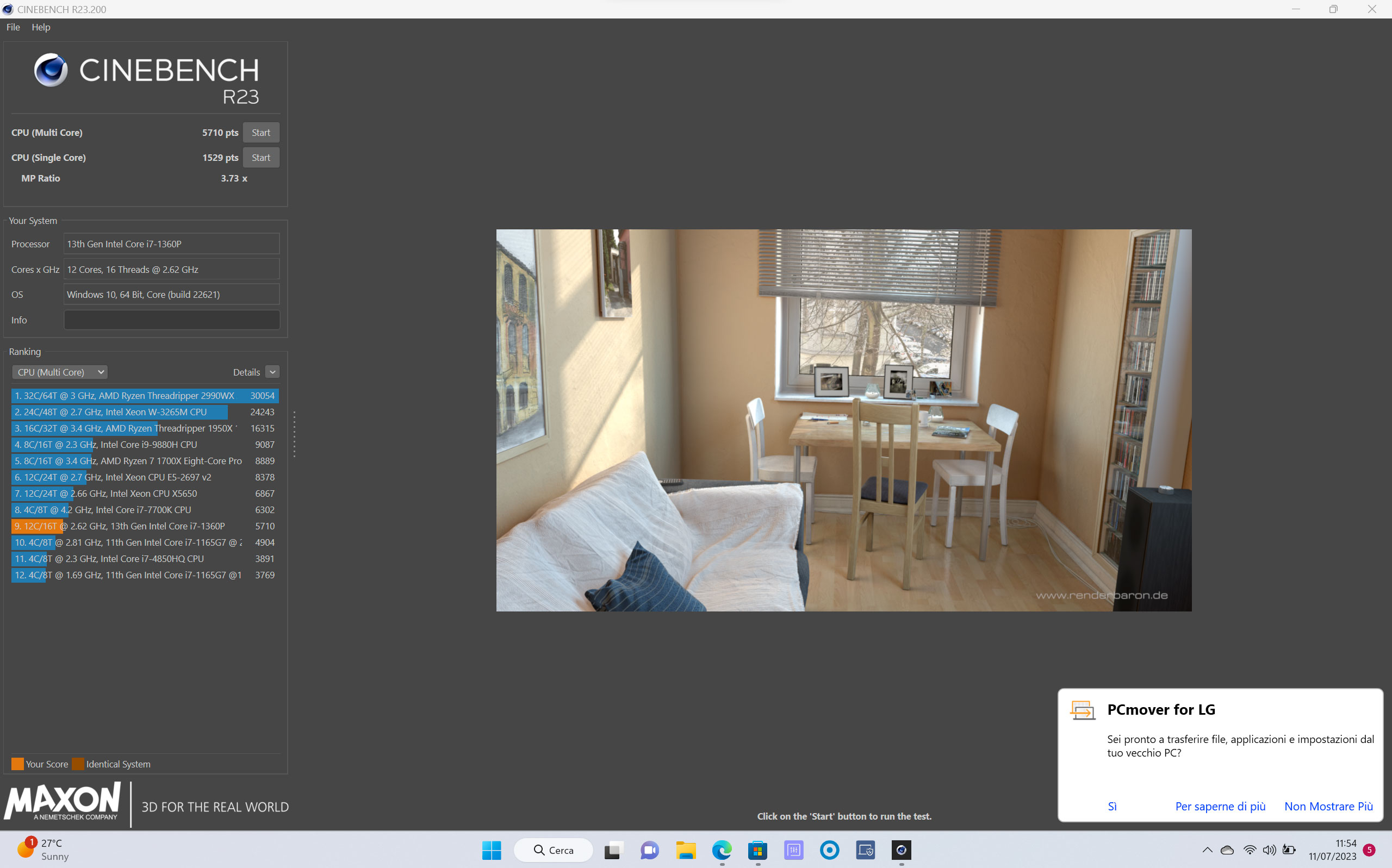Open the volume tray icon

click(1269, 850)
